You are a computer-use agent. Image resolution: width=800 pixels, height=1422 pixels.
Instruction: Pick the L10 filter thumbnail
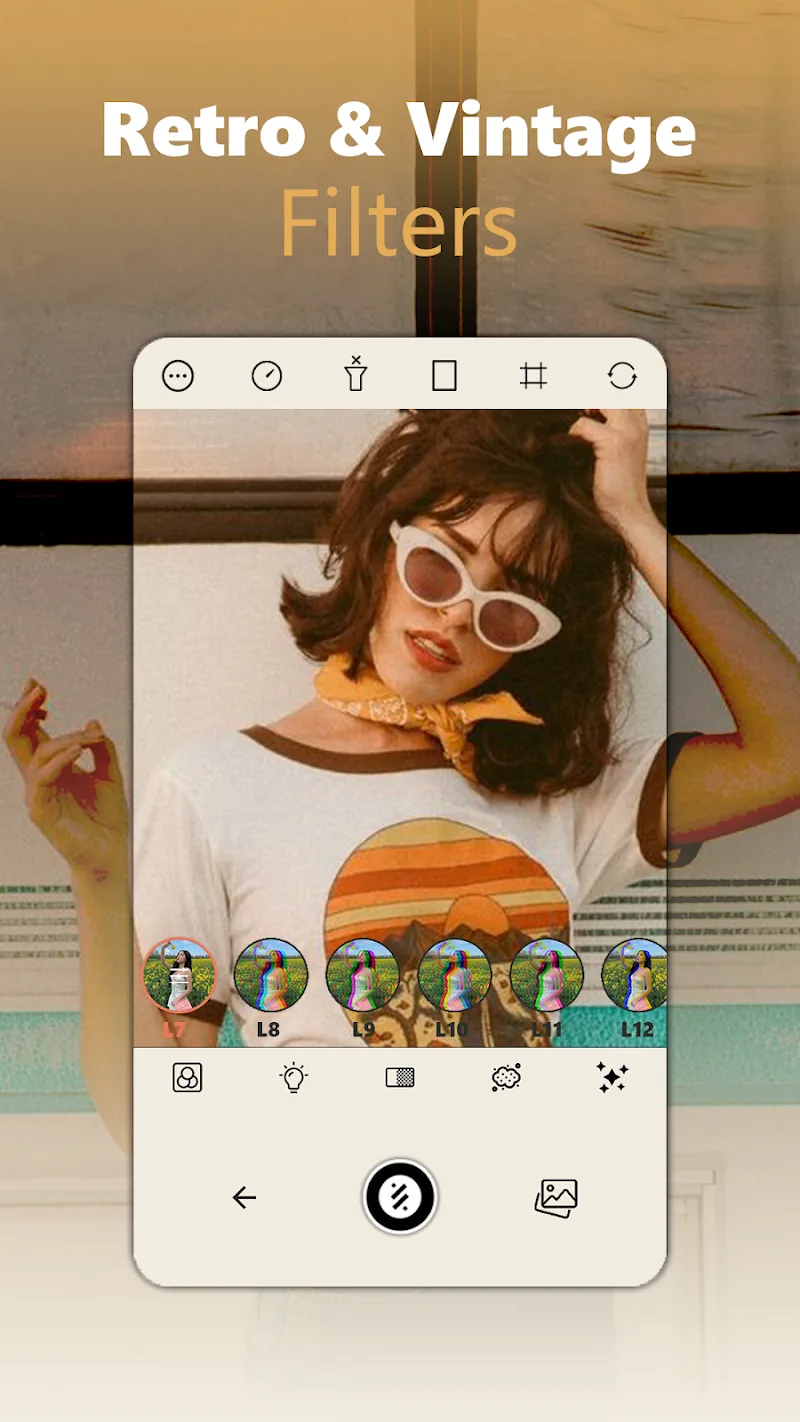tap(454, 975)
